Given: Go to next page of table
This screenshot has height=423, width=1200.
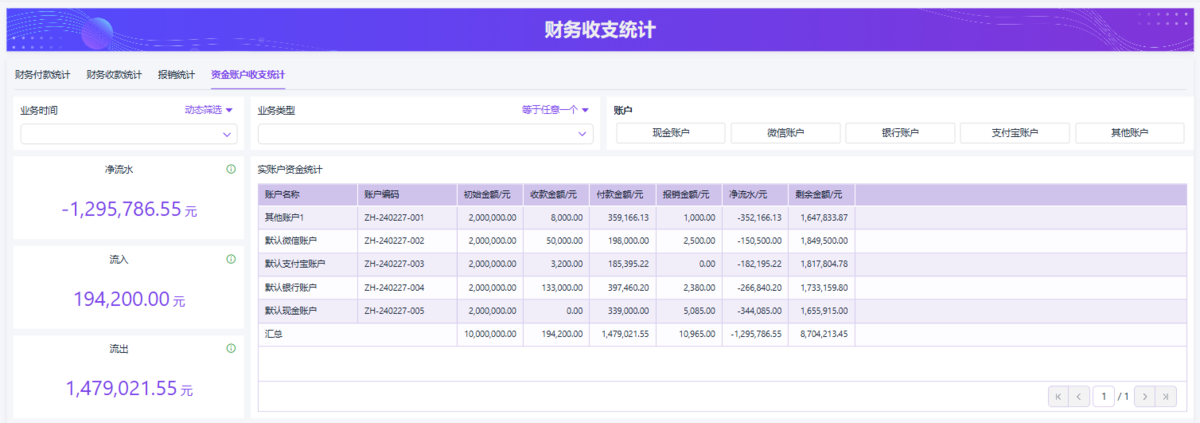Looking at the screenshot, I should (x=1145, y=397).
